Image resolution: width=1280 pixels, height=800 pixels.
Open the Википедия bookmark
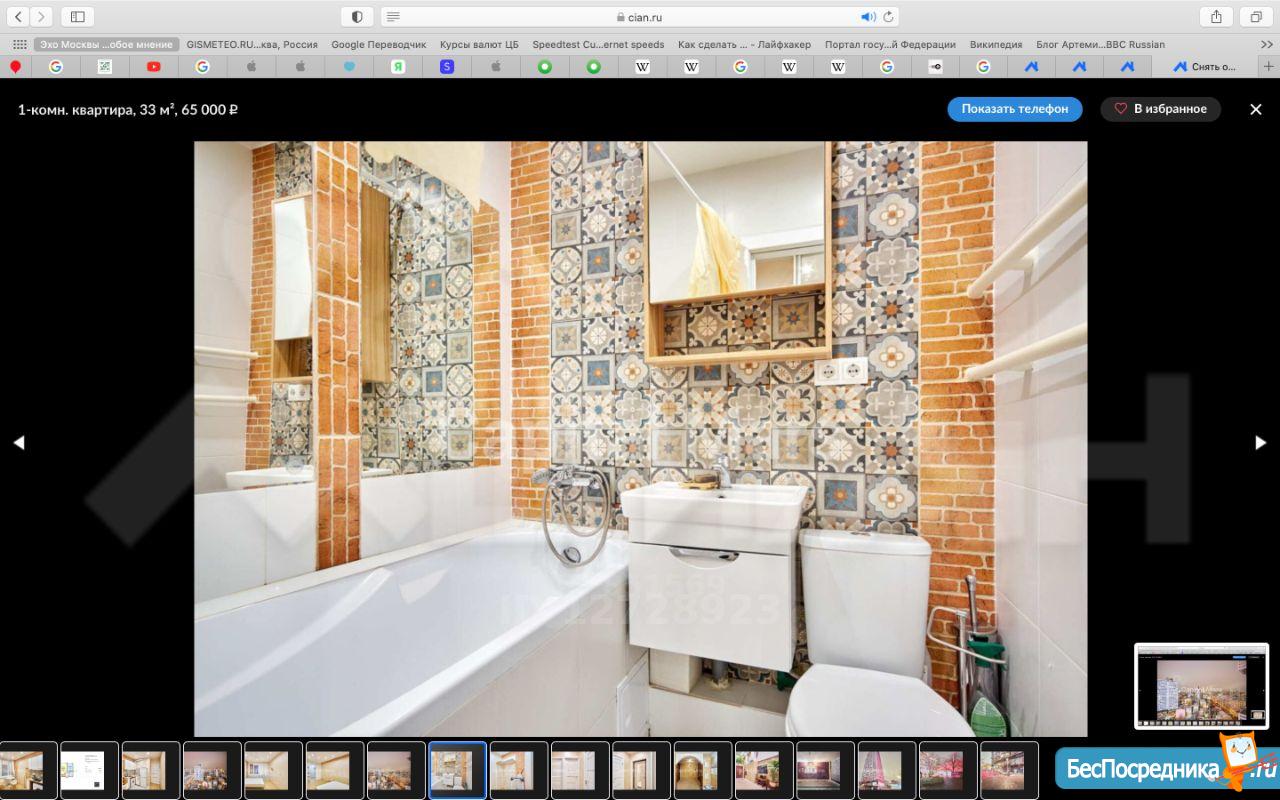point(996,44)
